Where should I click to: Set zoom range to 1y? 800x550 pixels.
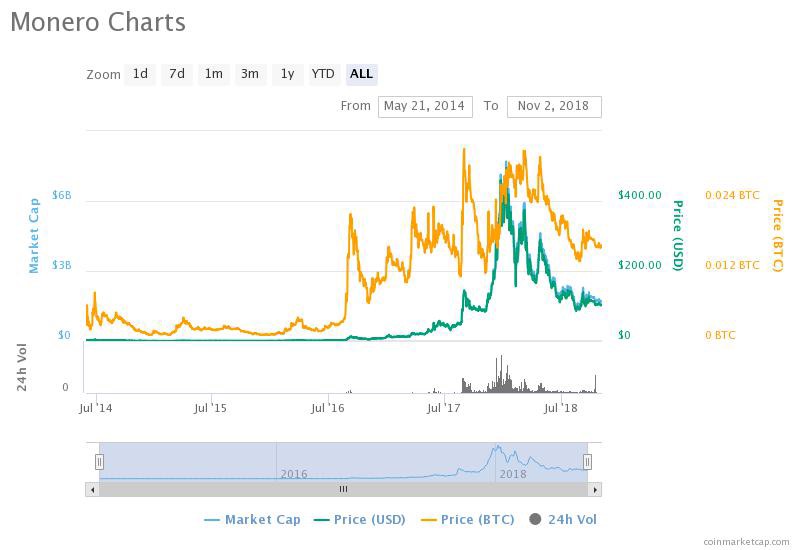pyautogui.click(x=287, y=74)
